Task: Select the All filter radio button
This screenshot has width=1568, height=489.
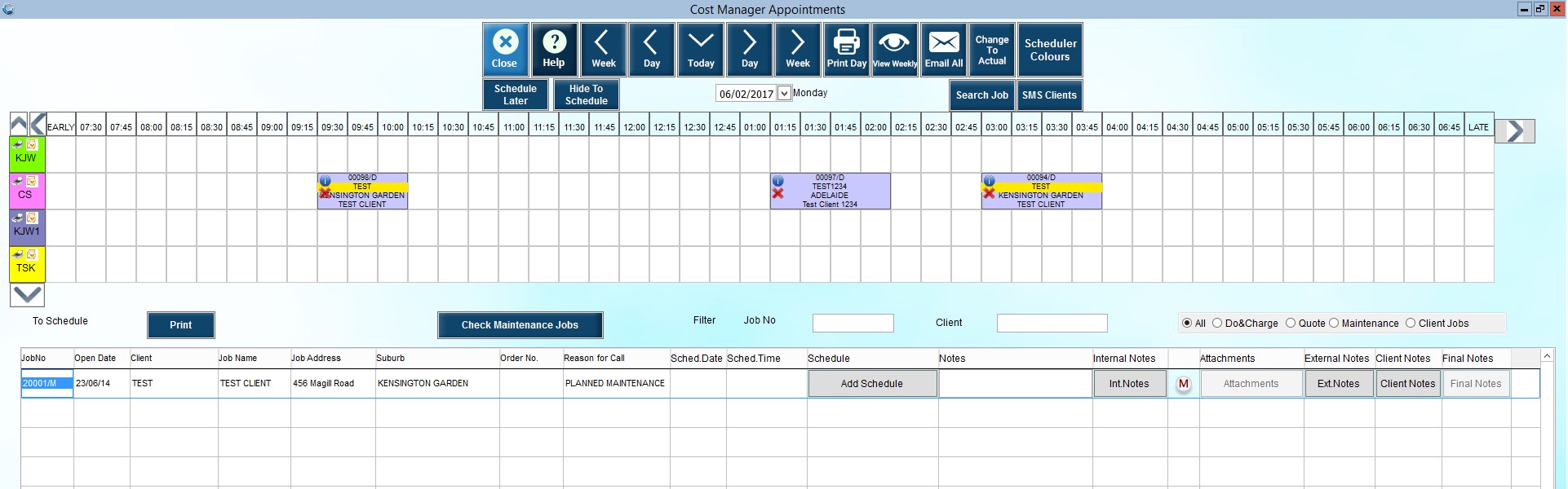Action: [1187, 323]
